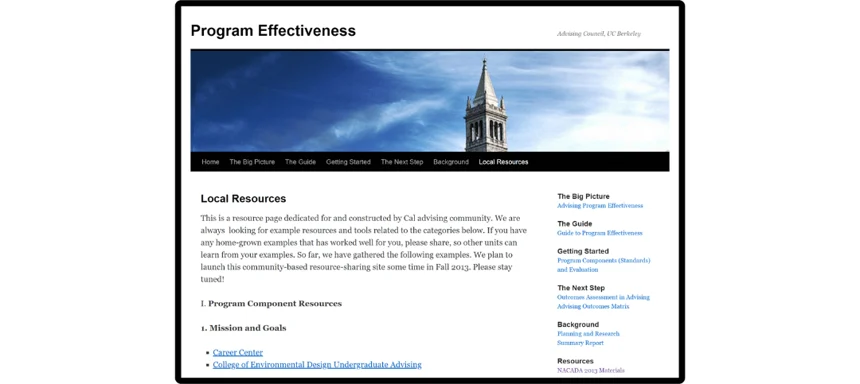The image size is (860, 384).
Task: Open Guide to Program Effectiveness sidebar link
Action: coord(599,233)
